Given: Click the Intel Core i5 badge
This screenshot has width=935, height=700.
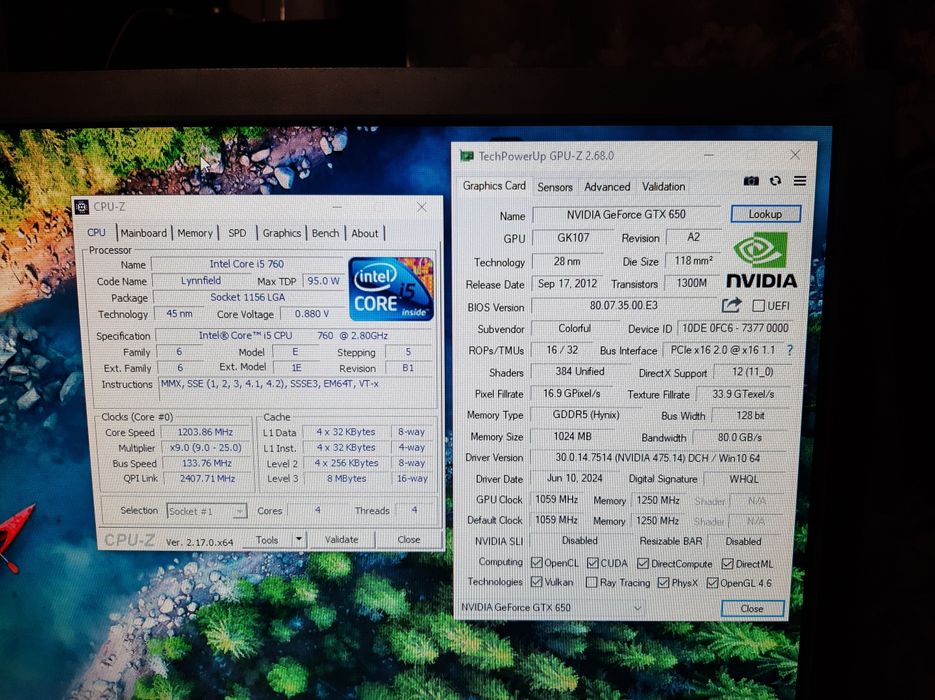Looking at the screenshot, I should coord(391,289).
